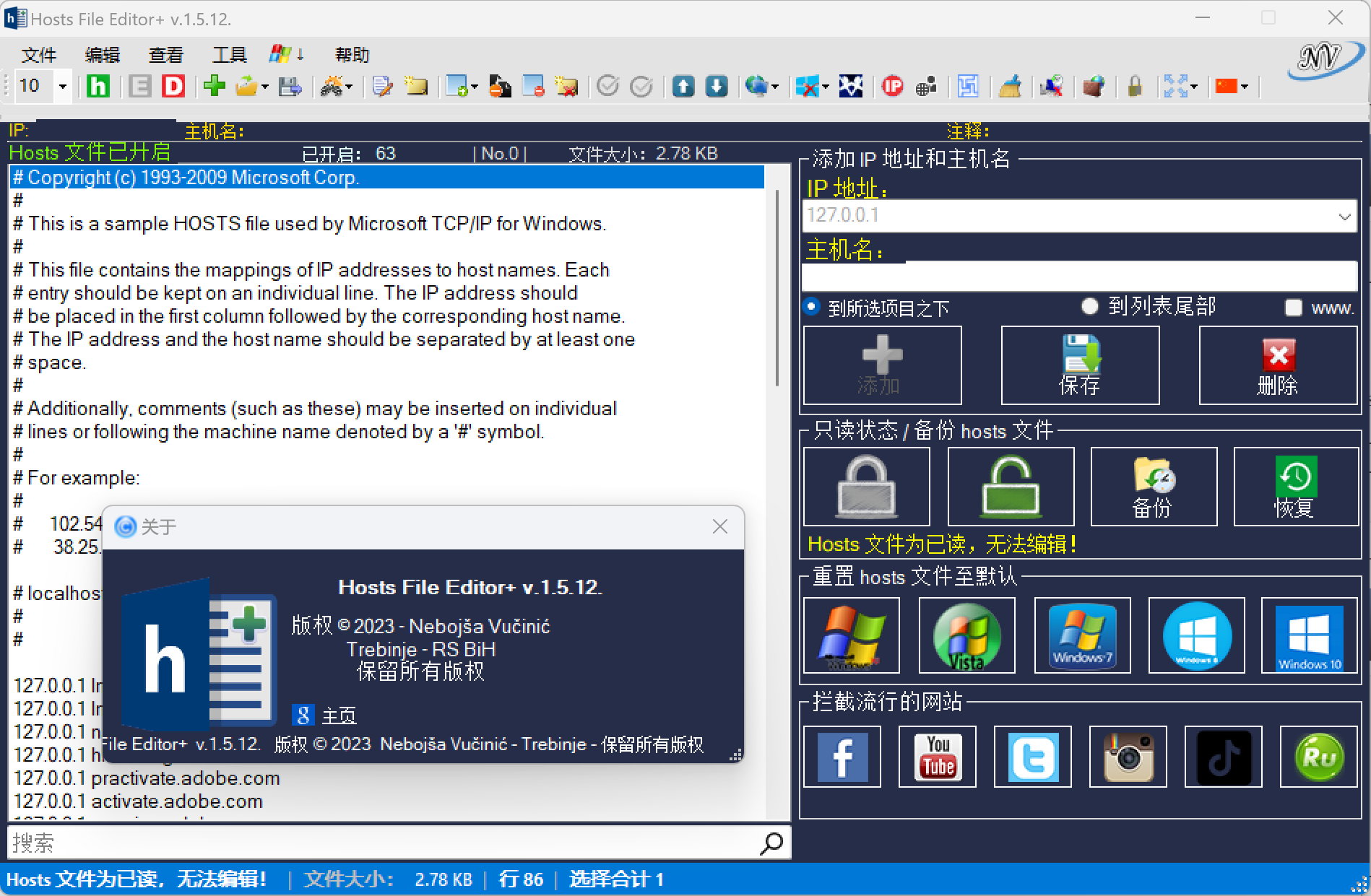Click the 备份 backup button
Viewport: 1371px width, 896px height.
point(1154,487)
